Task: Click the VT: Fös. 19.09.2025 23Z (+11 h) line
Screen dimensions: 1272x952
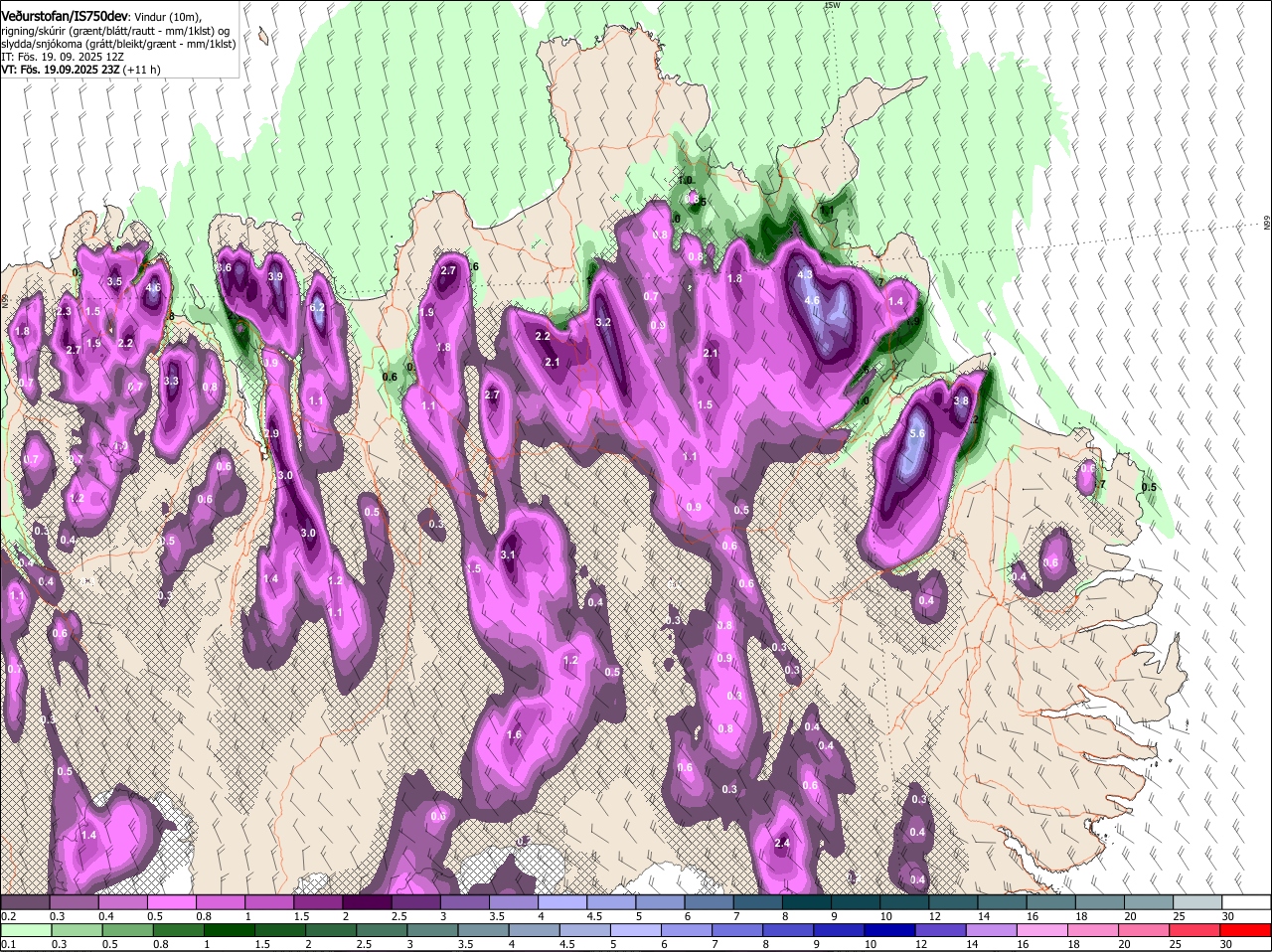Action: (80, 70)
